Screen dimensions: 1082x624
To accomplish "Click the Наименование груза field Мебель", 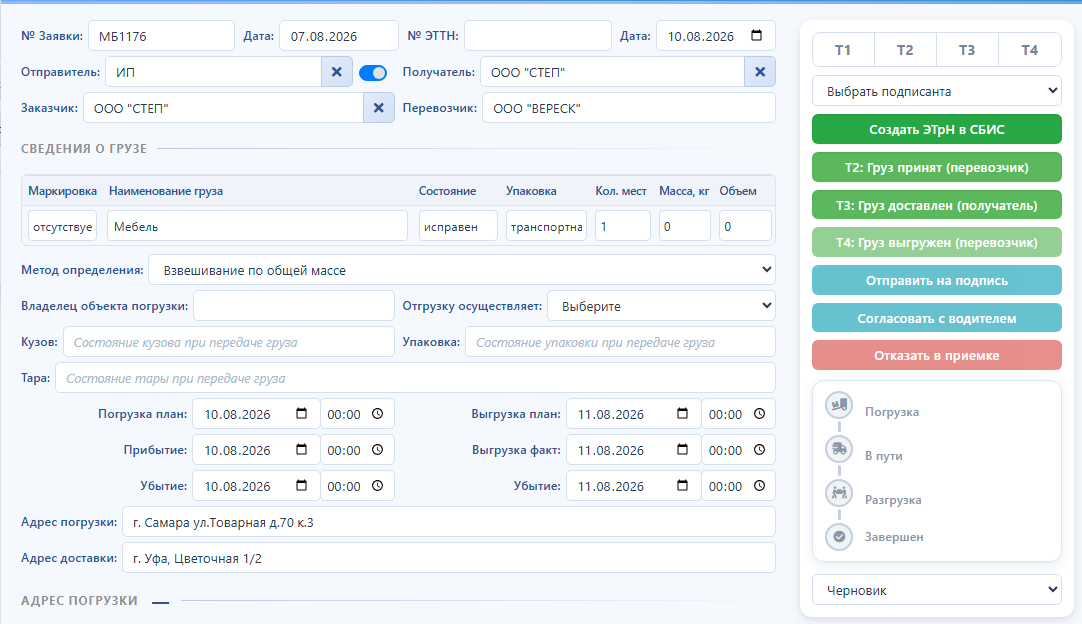I will 257,226.
